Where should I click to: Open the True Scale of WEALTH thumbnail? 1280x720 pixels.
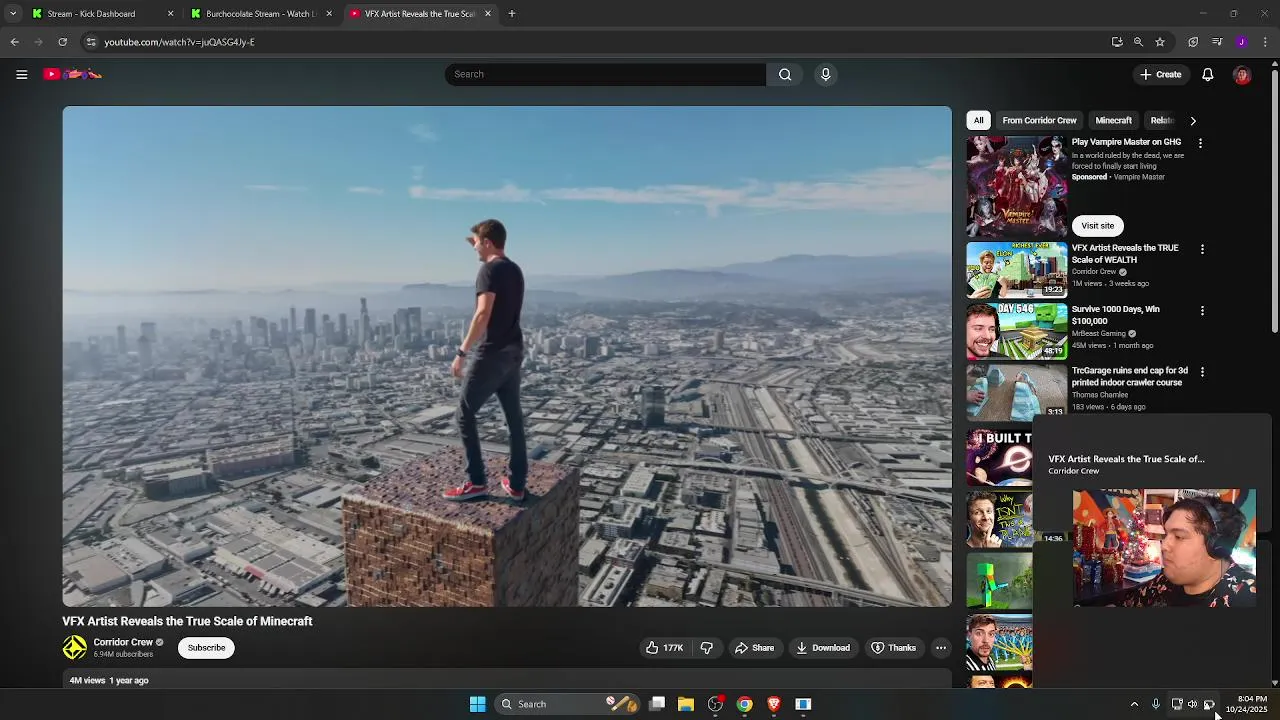(1017, 270)
